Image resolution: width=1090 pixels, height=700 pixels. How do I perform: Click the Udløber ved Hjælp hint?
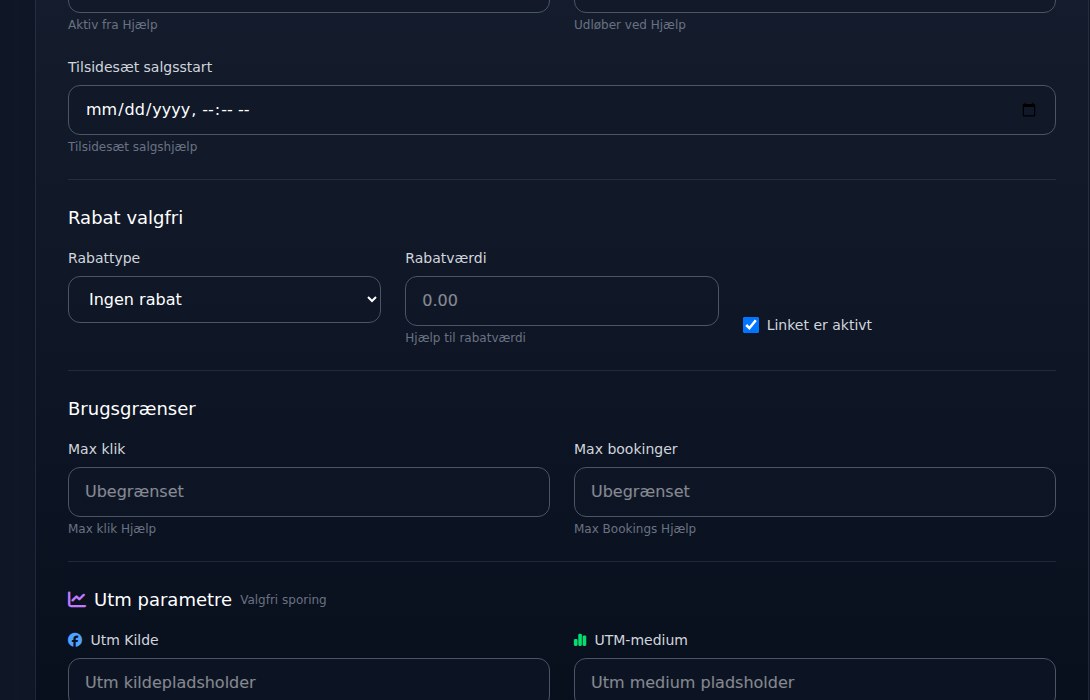tap(630, 25)
